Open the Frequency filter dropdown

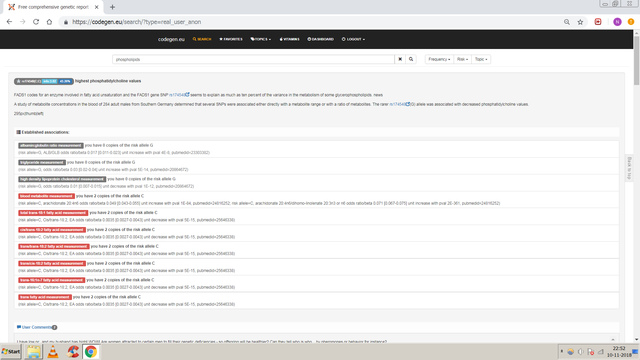click(439, 59)
